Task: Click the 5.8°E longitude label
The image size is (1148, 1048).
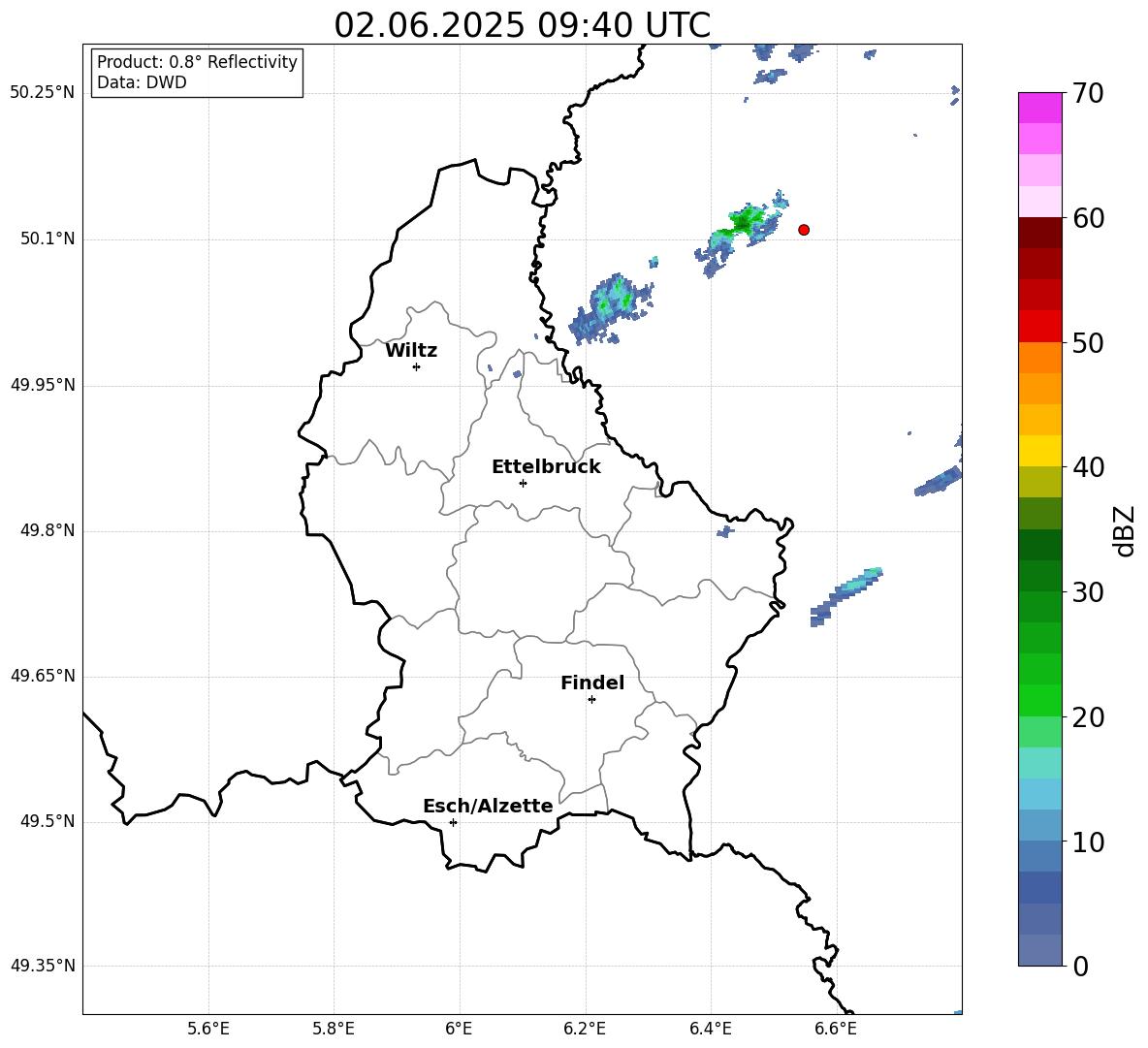Action: click(334, 1029)
